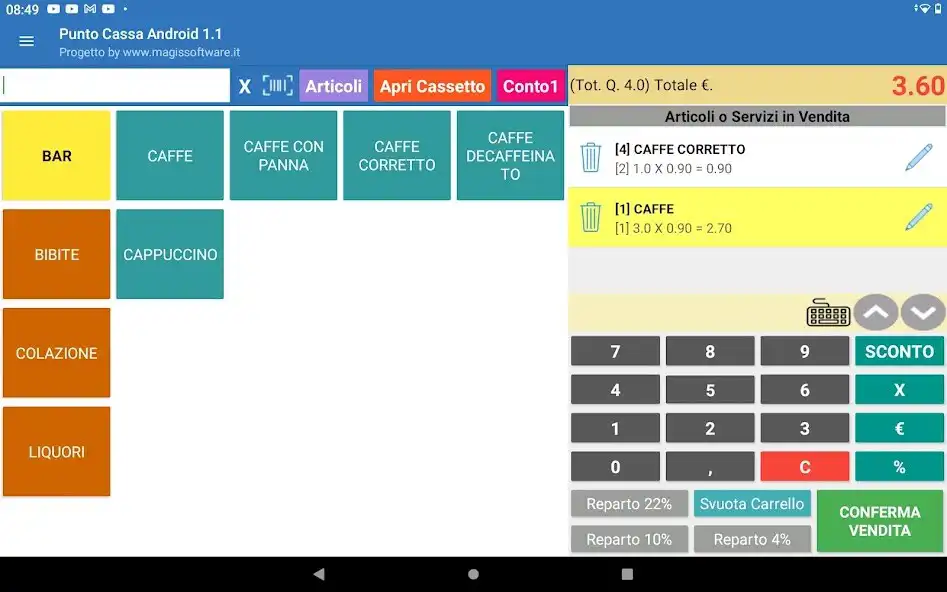Tap the percent % key
The height and width of the screenshot is (592, 947).
point(899,466)
